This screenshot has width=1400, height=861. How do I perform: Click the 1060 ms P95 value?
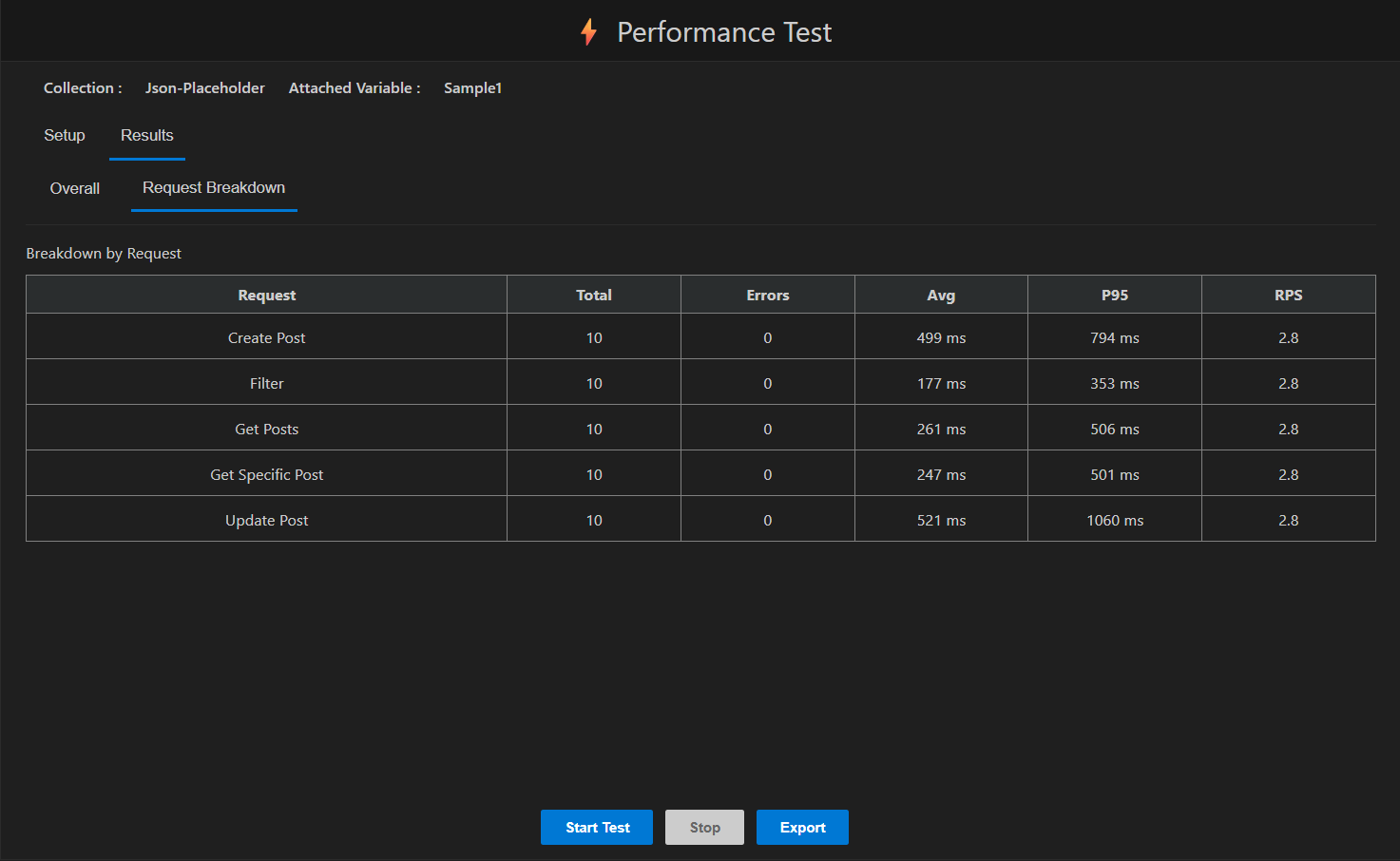pos(1115,520)
